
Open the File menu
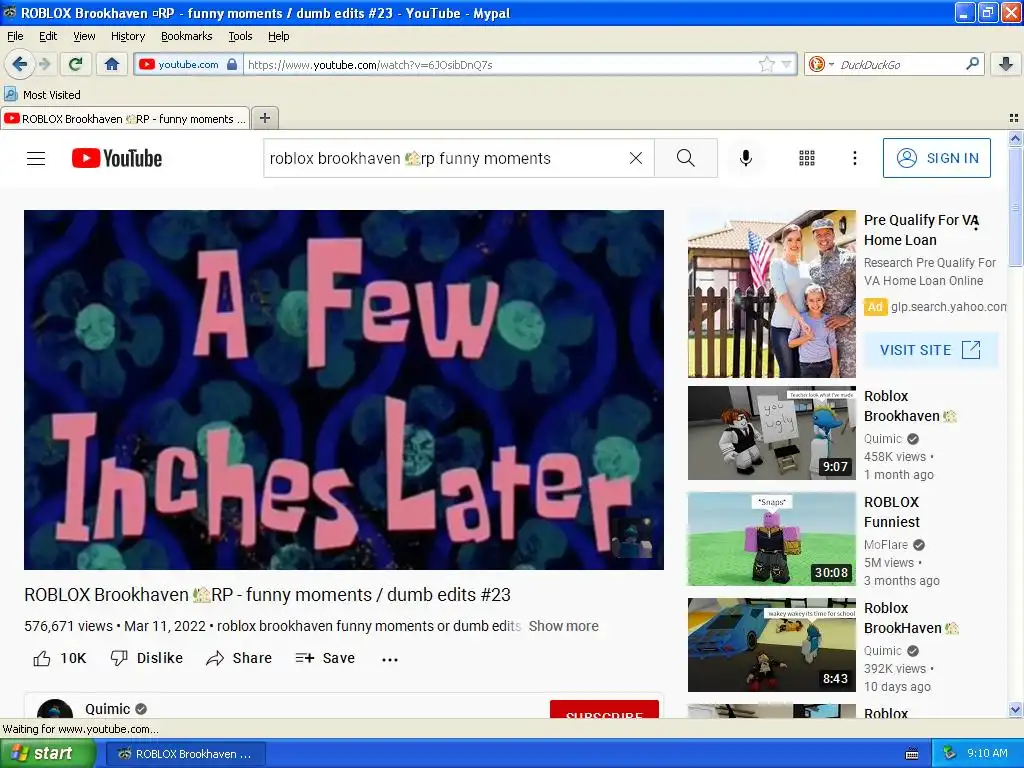click(x=15, y=36)
